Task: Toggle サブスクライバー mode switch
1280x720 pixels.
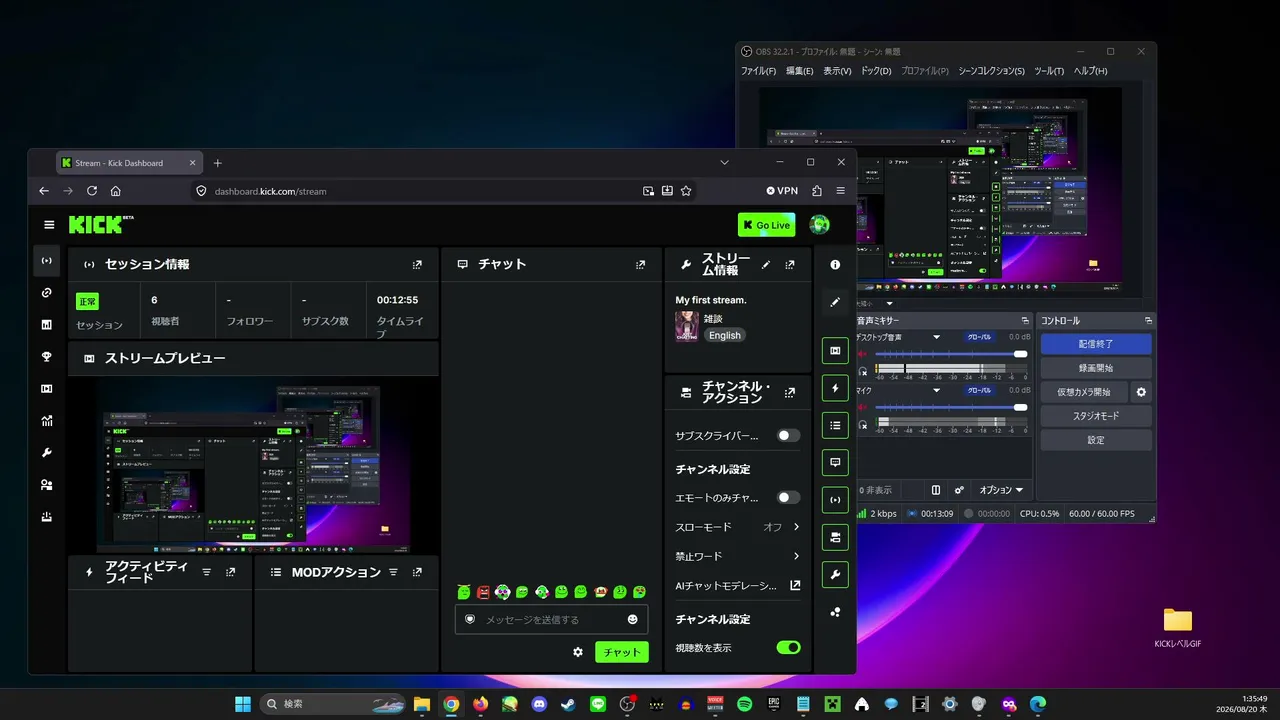Action: 789,436
